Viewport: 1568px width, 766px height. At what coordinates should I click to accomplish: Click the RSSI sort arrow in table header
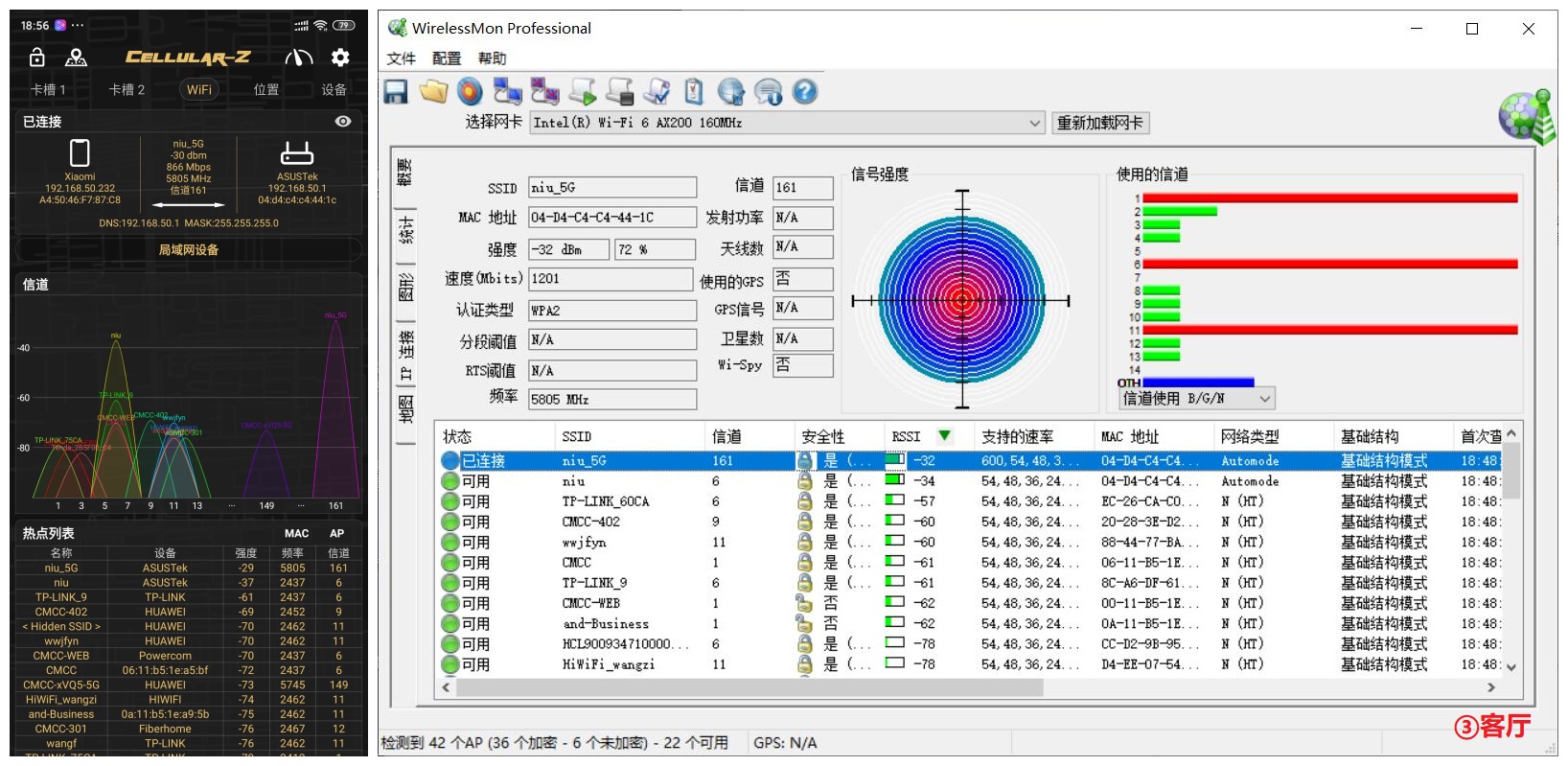(x=945, y=436)
